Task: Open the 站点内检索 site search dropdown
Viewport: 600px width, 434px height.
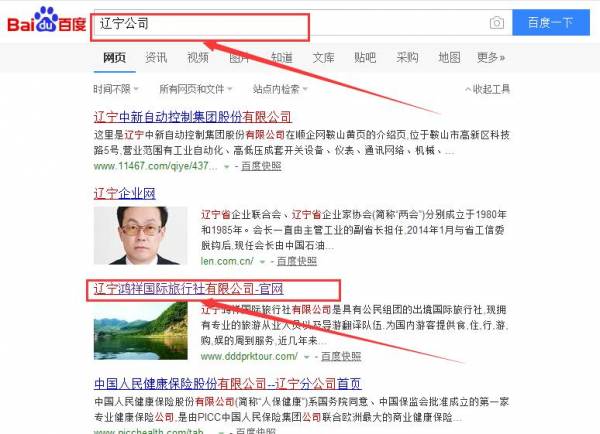Action: click(280, 89)
